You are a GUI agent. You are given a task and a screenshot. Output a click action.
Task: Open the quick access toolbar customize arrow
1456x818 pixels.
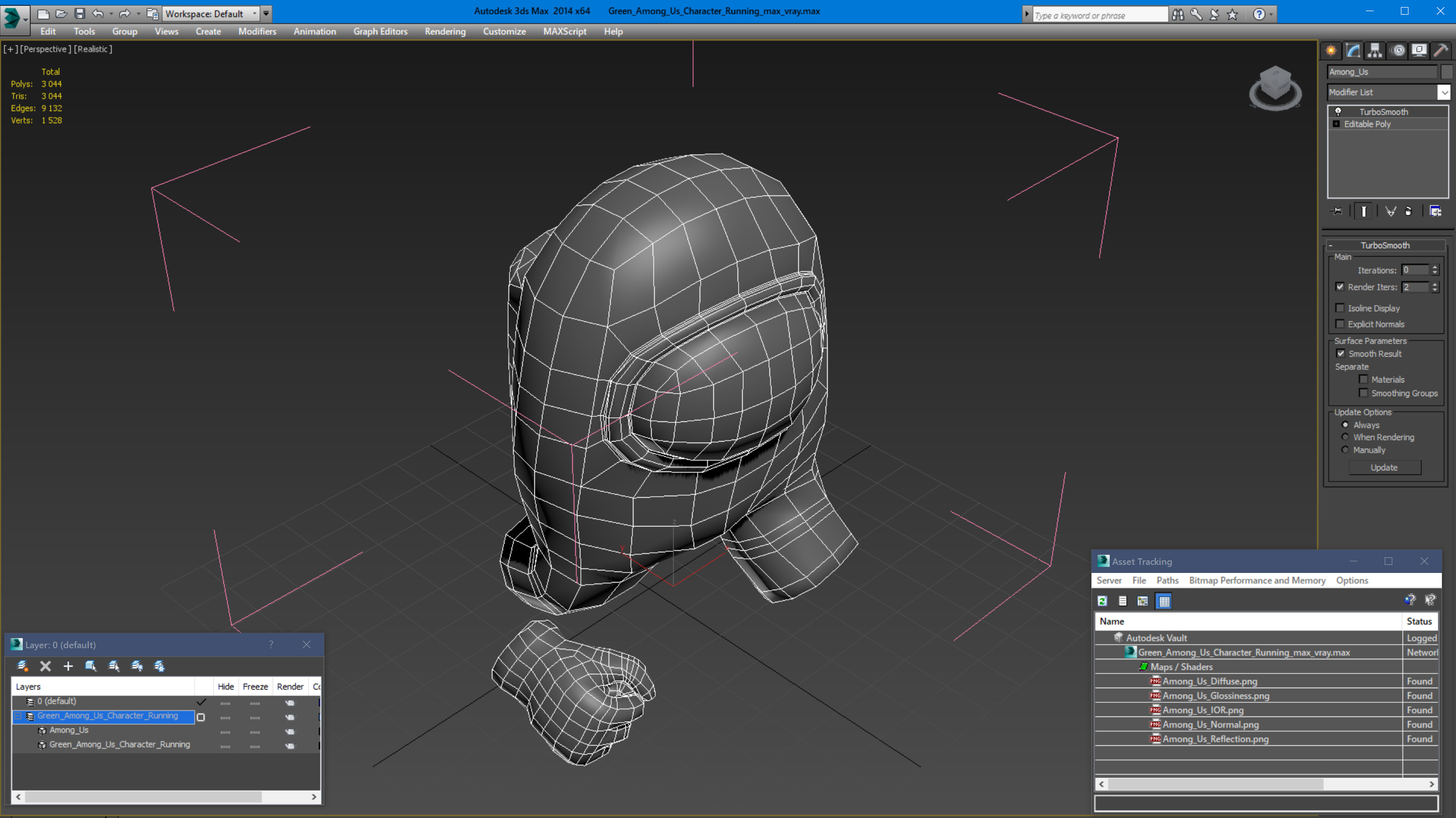pos(266,14)
